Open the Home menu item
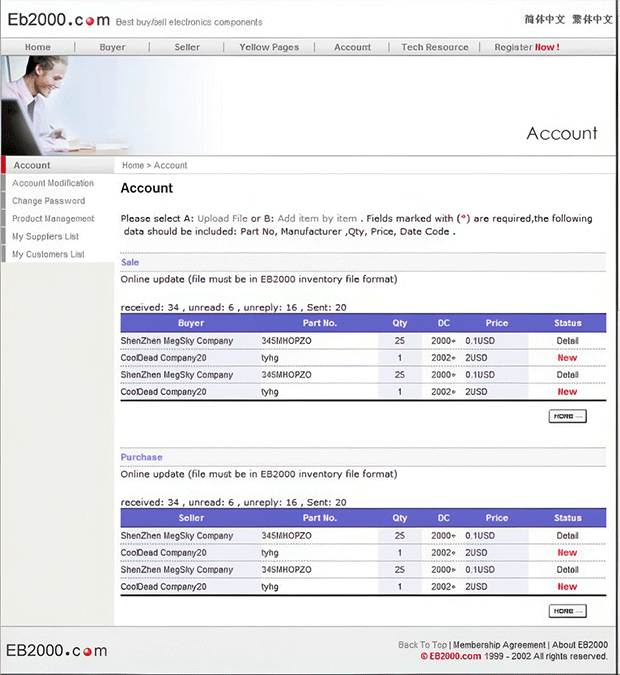620x675 pixels. [38, 47]
